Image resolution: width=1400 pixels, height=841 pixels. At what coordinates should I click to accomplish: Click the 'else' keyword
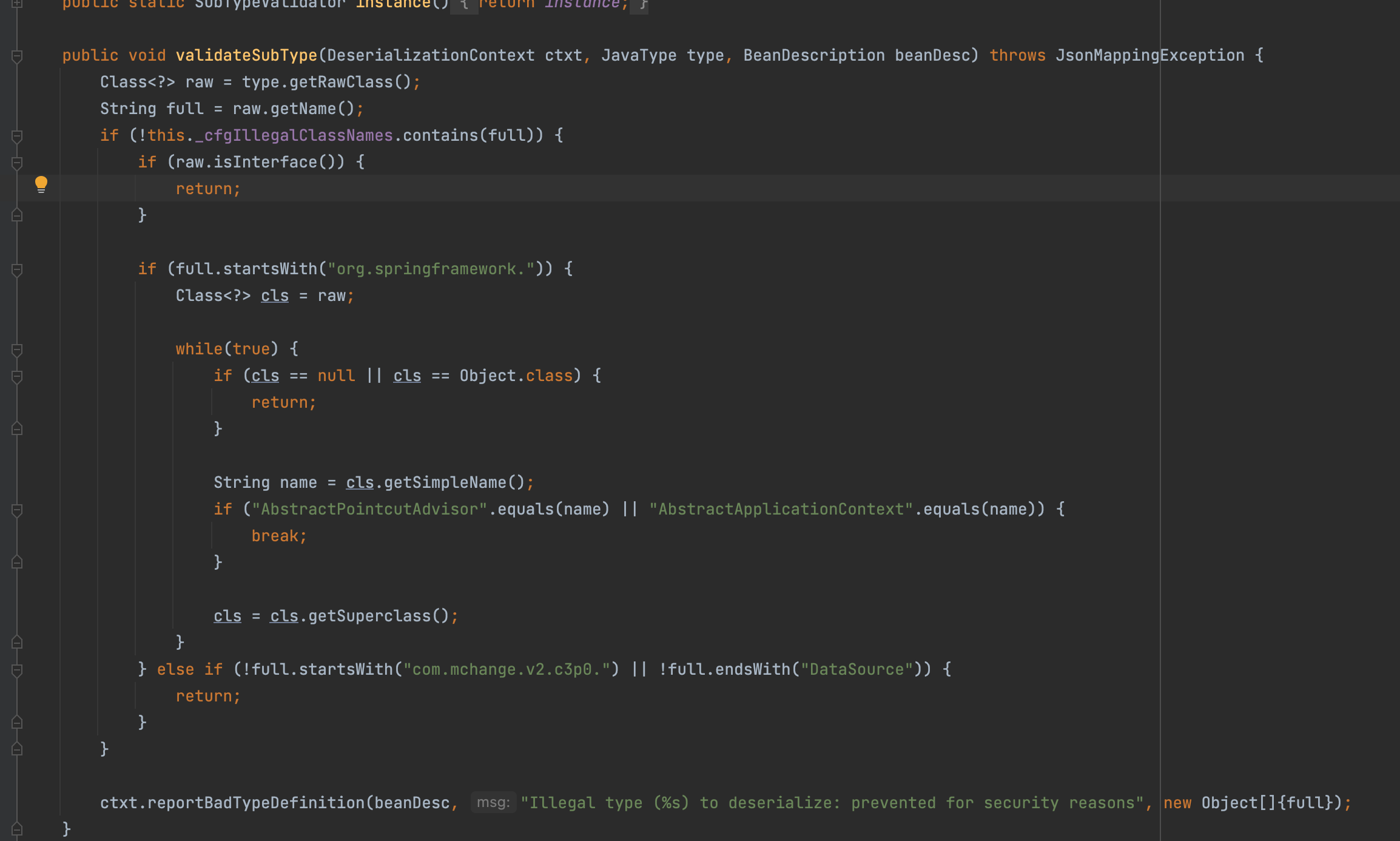pyautogui.click(x=175, y=669)
